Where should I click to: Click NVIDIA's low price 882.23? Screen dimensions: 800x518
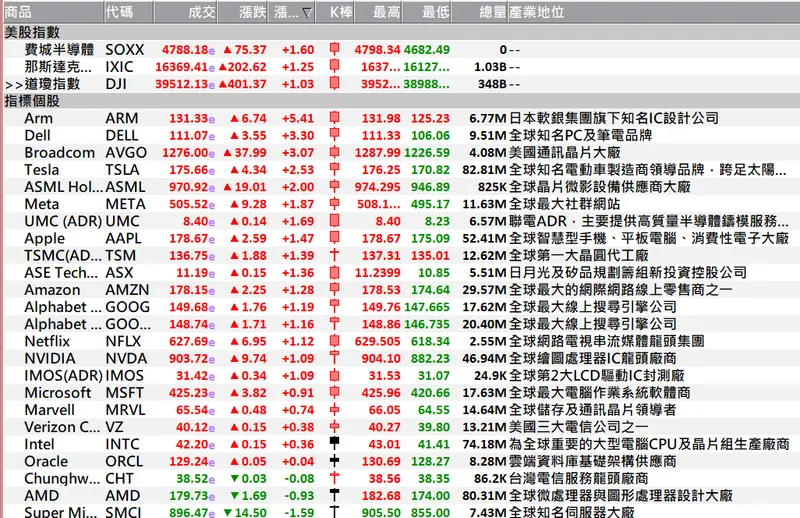tap(430, 358)
